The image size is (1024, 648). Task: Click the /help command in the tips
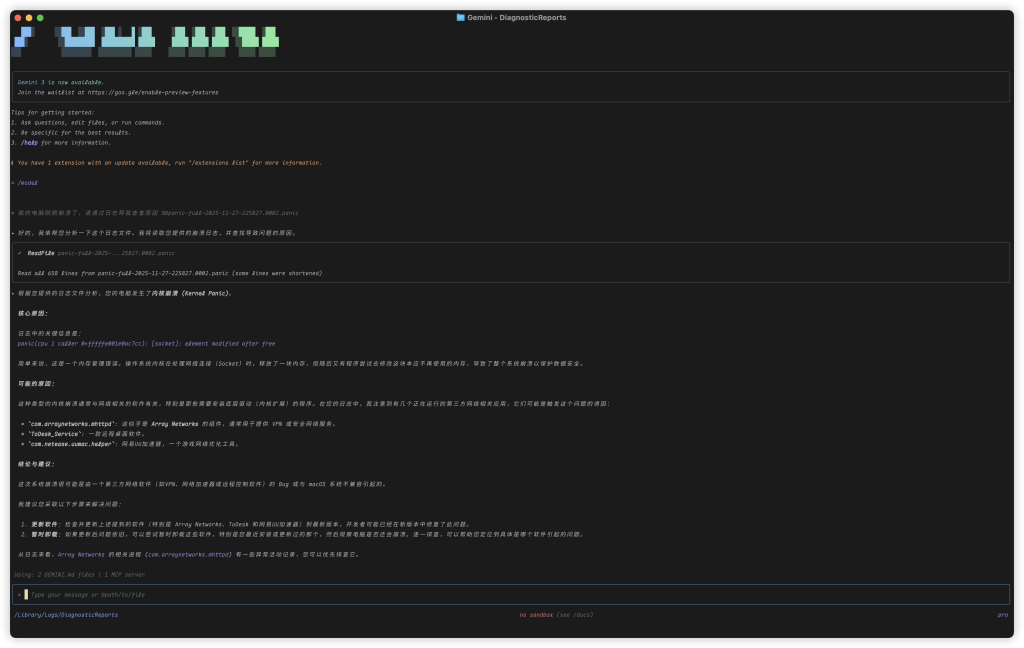30,142
